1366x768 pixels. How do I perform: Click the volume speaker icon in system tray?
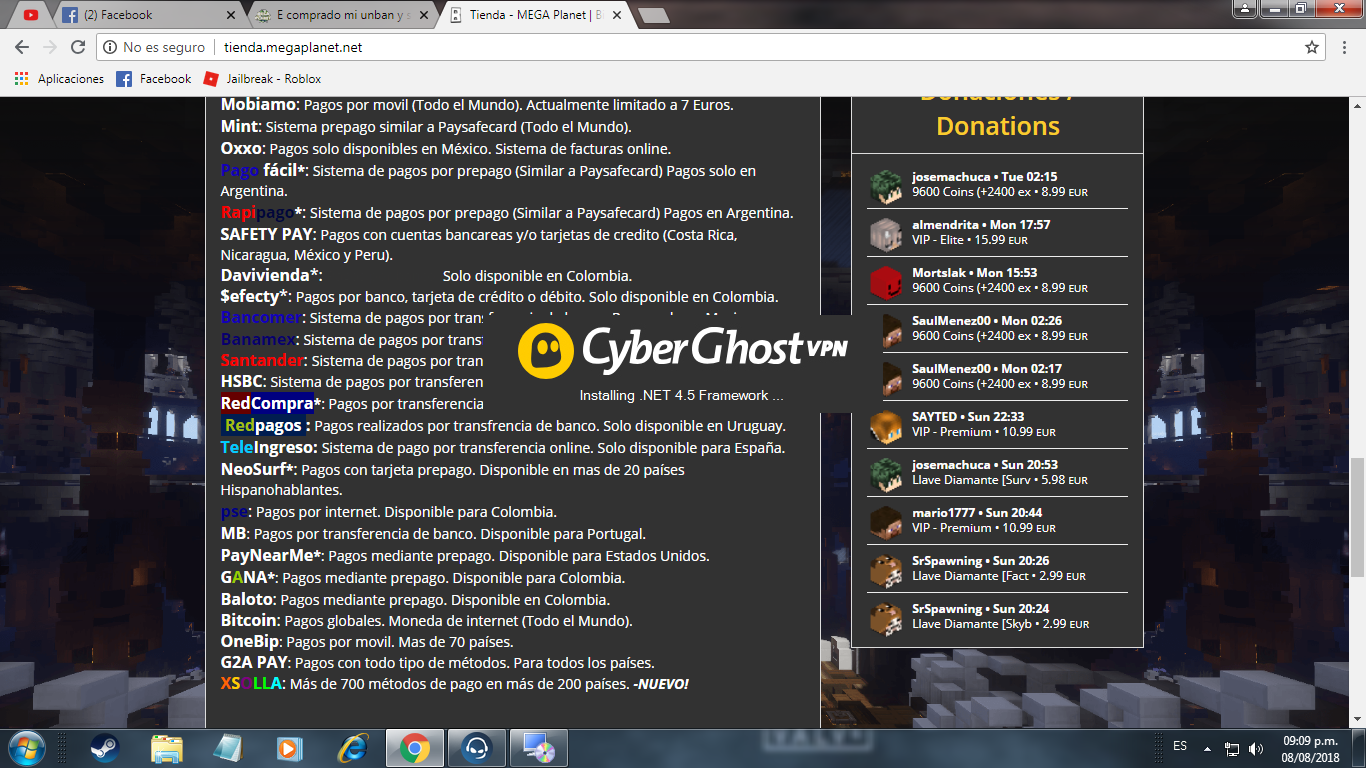pos(1254,748)
